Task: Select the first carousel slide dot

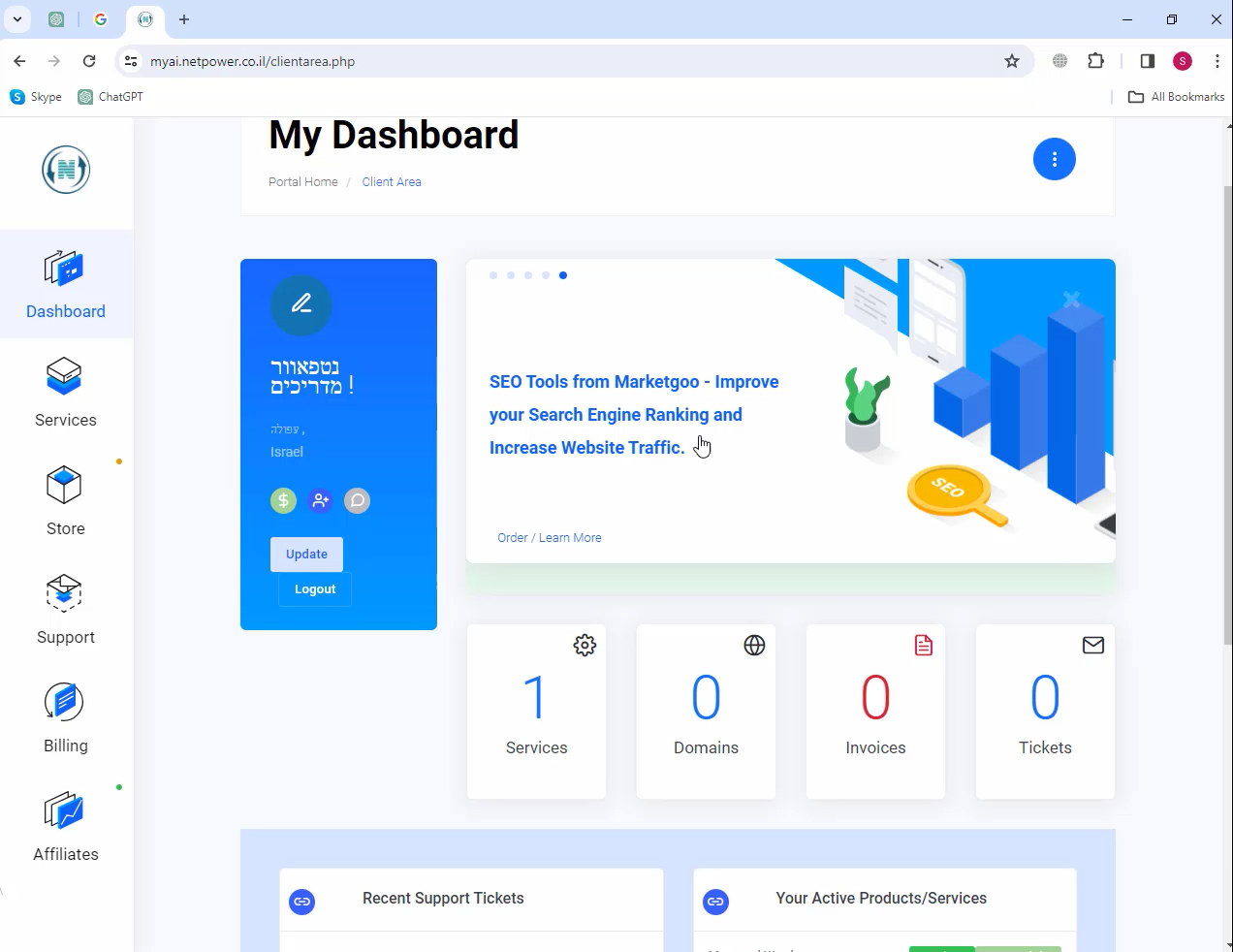Action: point(493,275)
